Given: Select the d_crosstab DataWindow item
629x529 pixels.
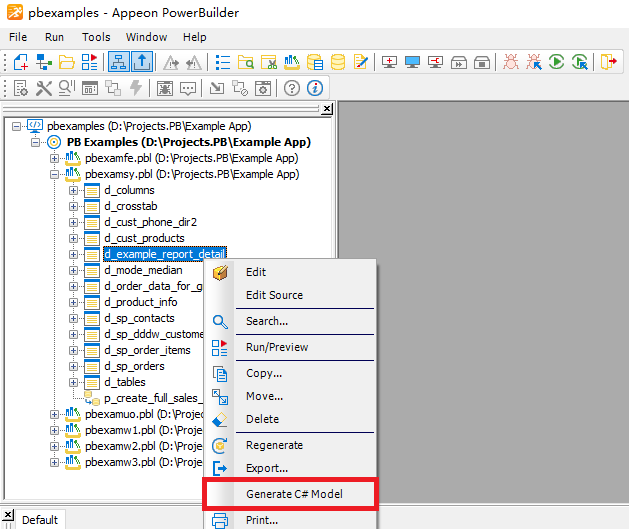Looking at the screenshot, I should pyautogui.click(x=130, y=207).
